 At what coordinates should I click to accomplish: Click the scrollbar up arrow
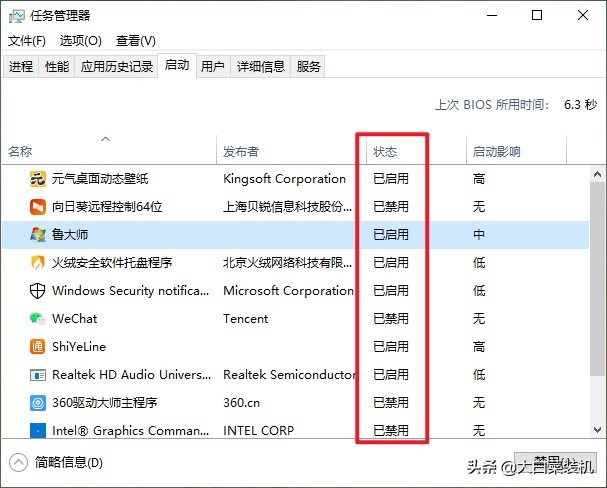(597, 174)
